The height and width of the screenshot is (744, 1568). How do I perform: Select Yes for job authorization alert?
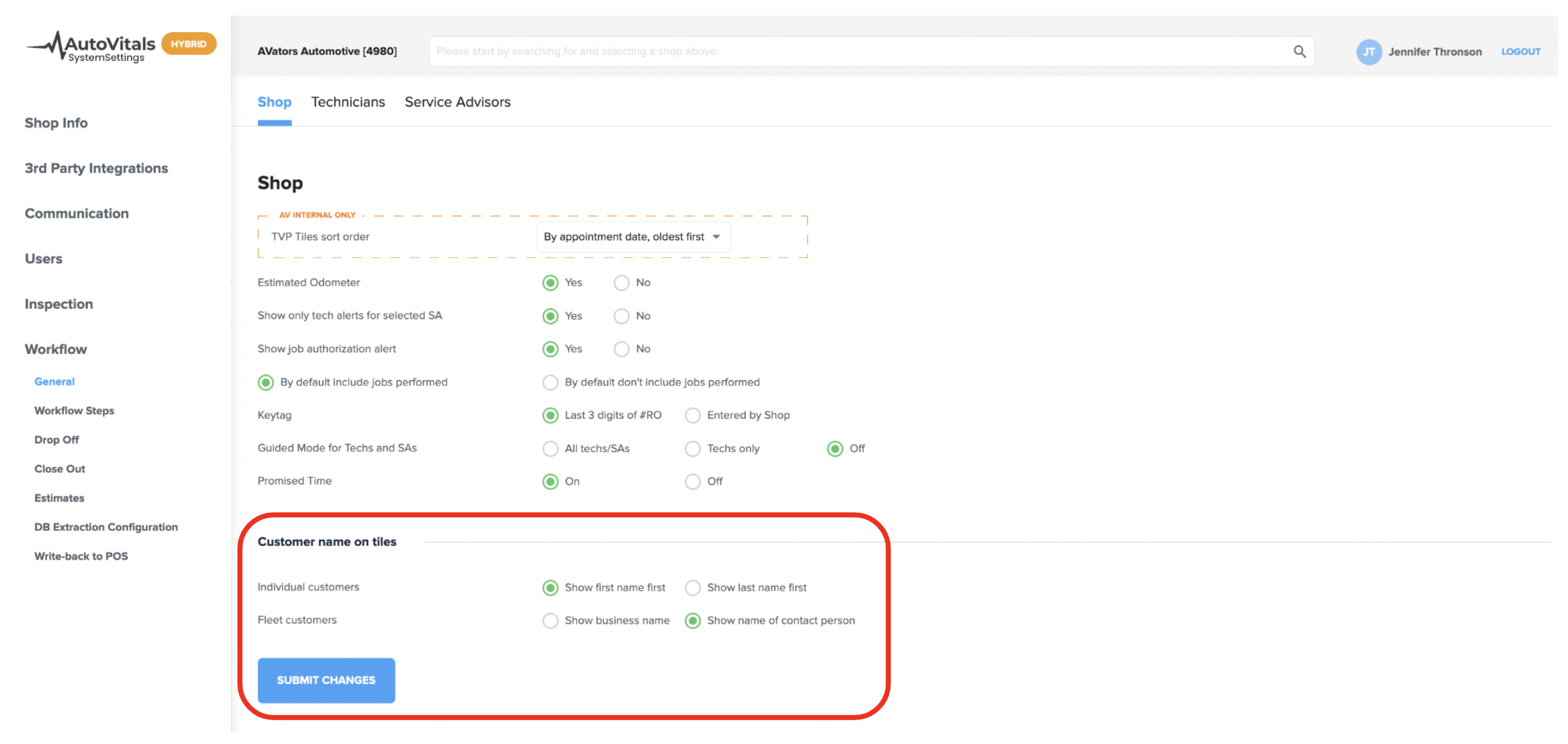[550, 349]
